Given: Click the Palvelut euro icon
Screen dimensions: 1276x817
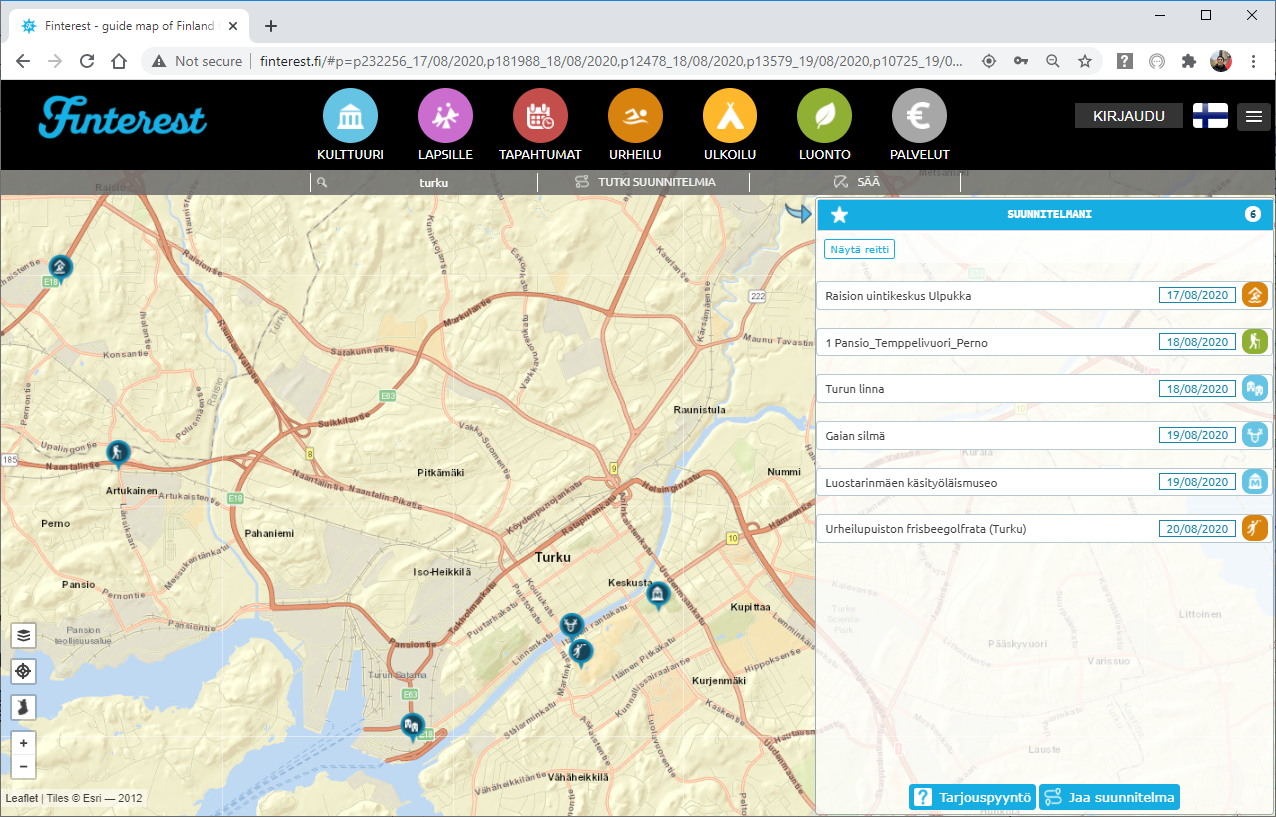Looking at the screenshot, I should [x=919, y=116].
